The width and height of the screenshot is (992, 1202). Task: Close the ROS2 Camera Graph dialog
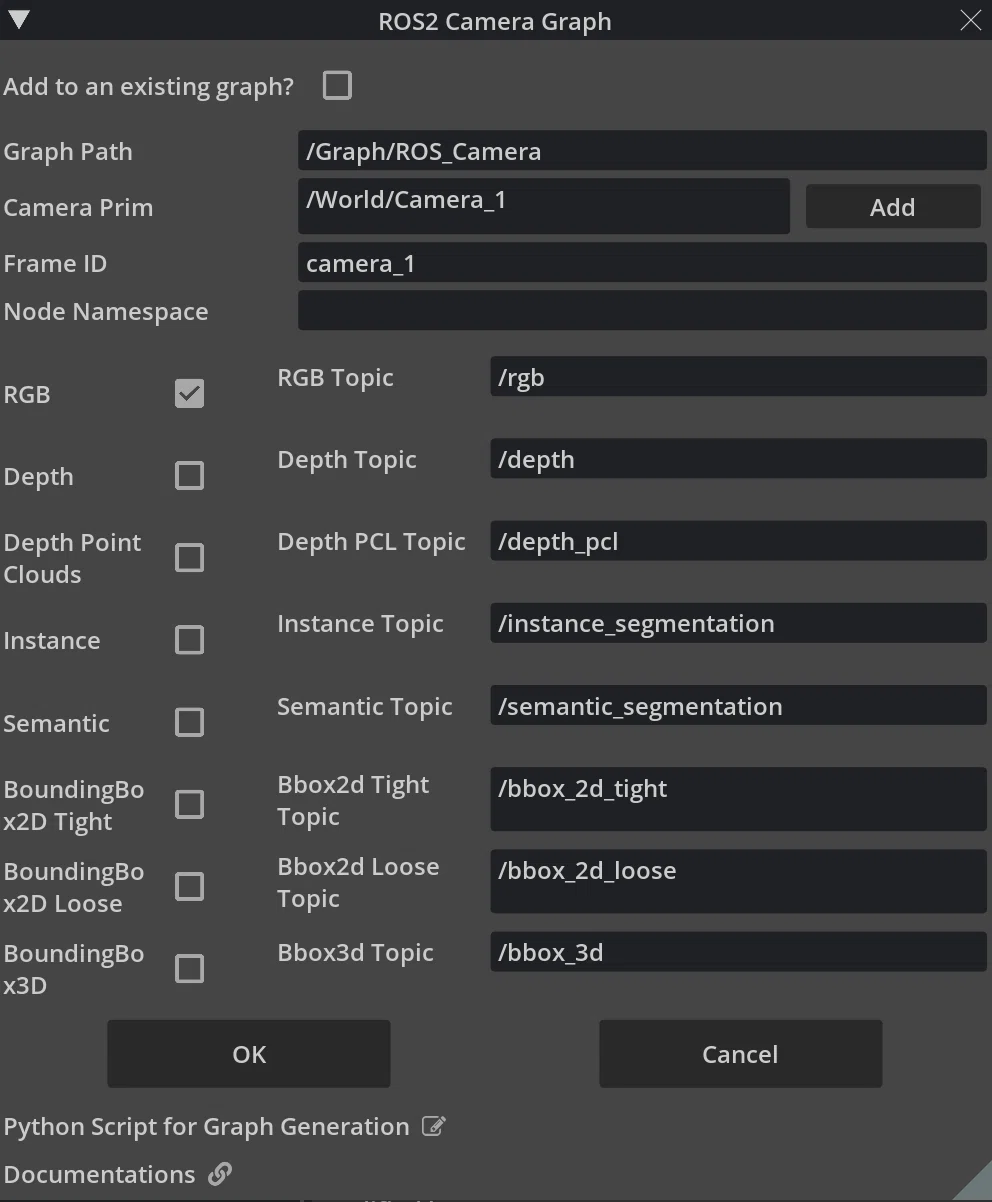970,20
